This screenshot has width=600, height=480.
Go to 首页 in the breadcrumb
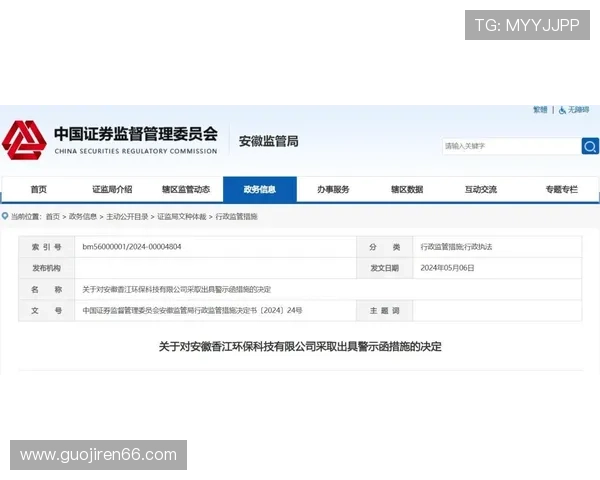coord(53,217)
